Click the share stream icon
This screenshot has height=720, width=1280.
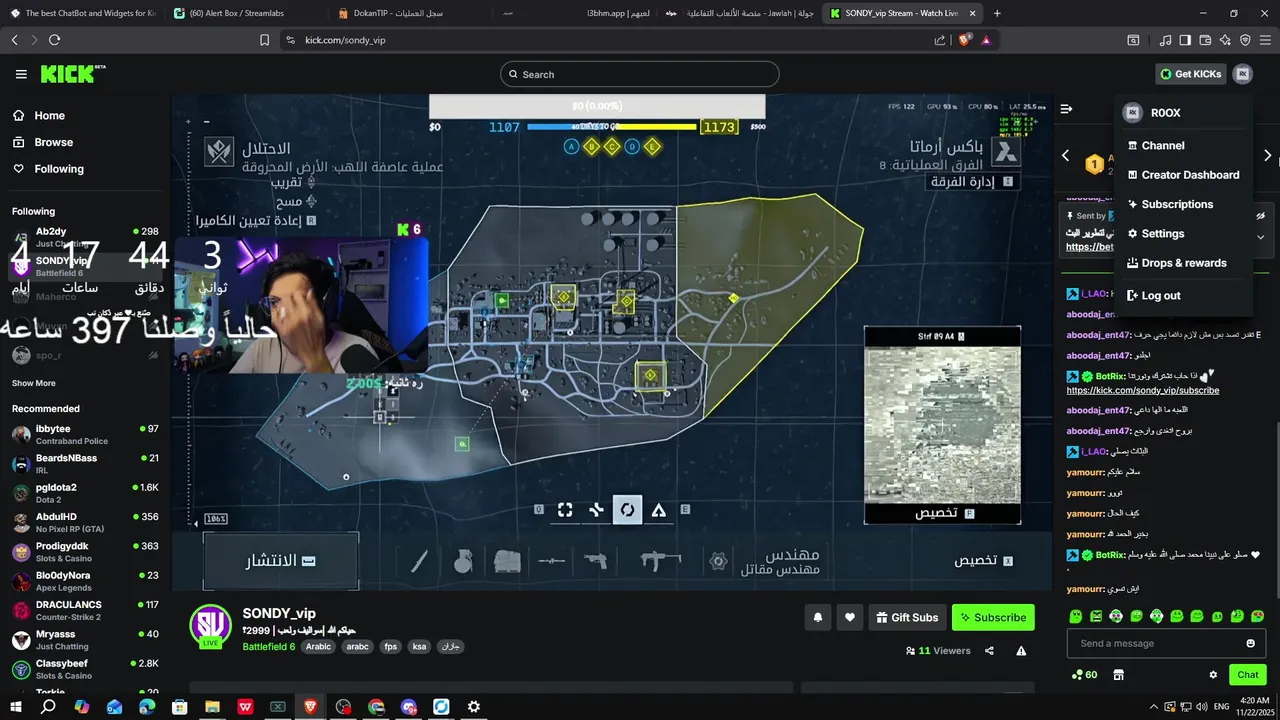tap(989, 651)
